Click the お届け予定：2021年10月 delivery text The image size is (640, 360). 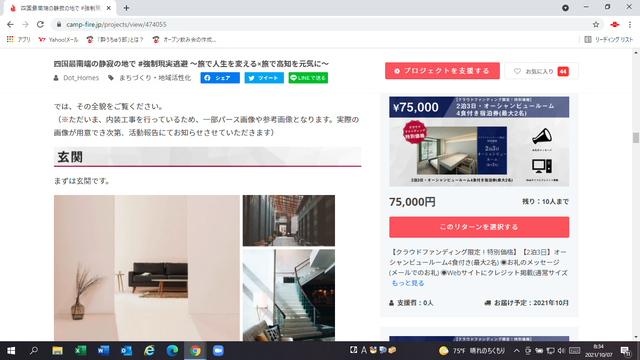point(527,303)
